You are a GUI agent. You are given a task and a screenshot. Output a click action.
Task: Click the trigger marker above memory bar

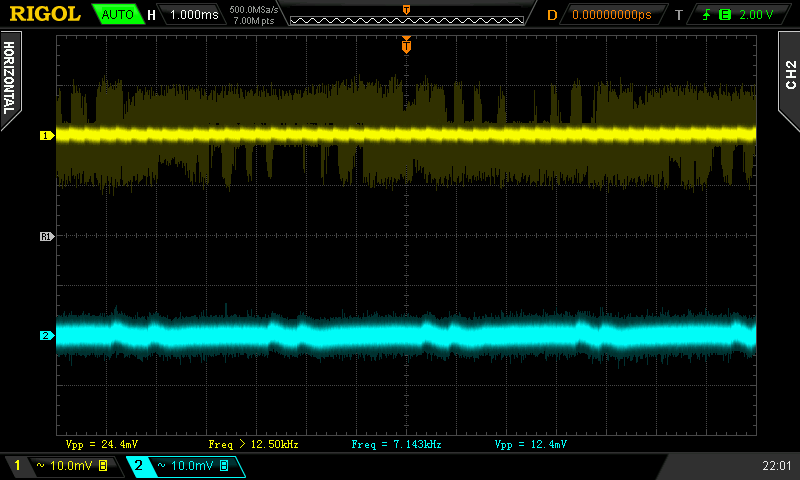(x=406, y=10)
